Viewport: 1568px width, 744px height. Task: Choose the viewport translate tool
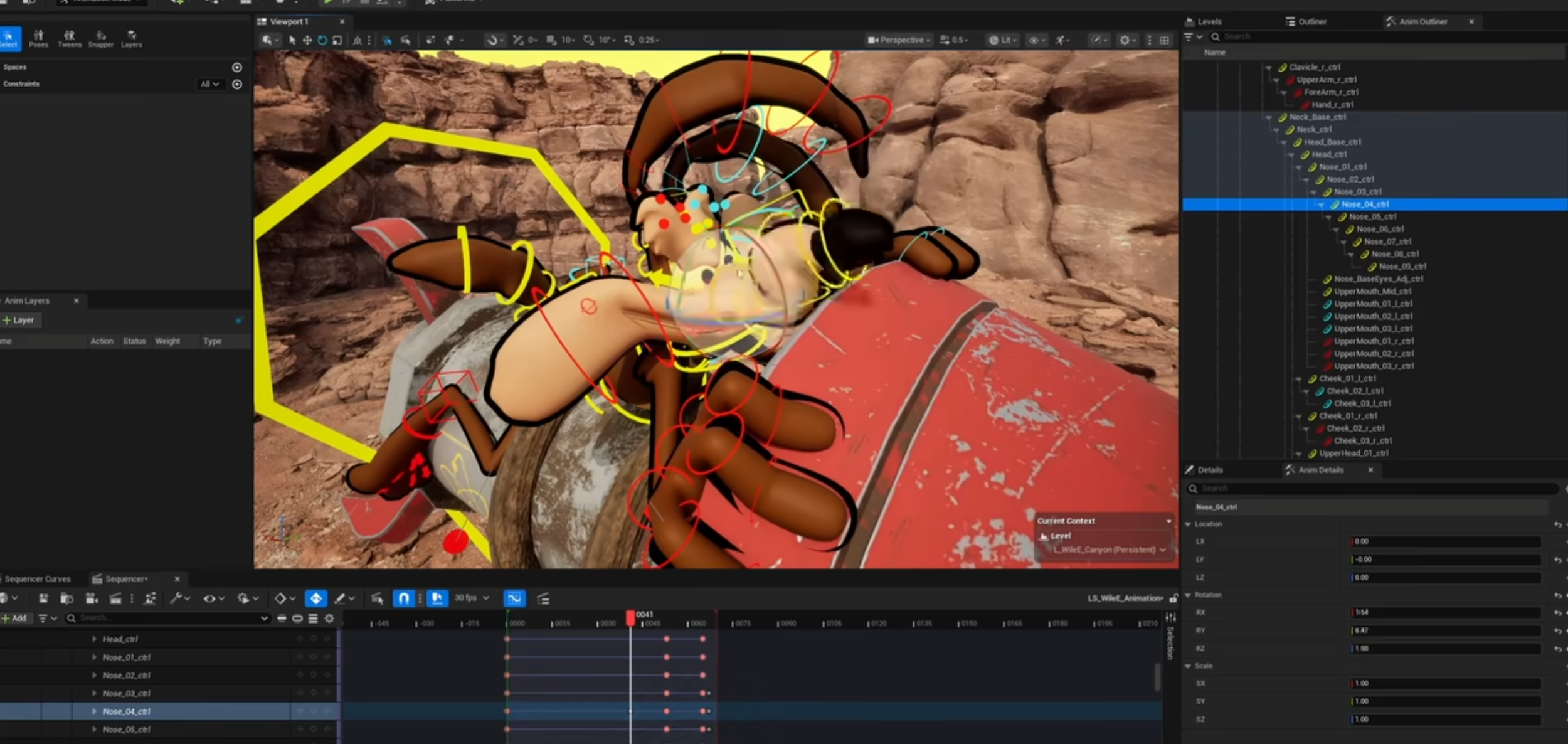(x=307, y=40)
